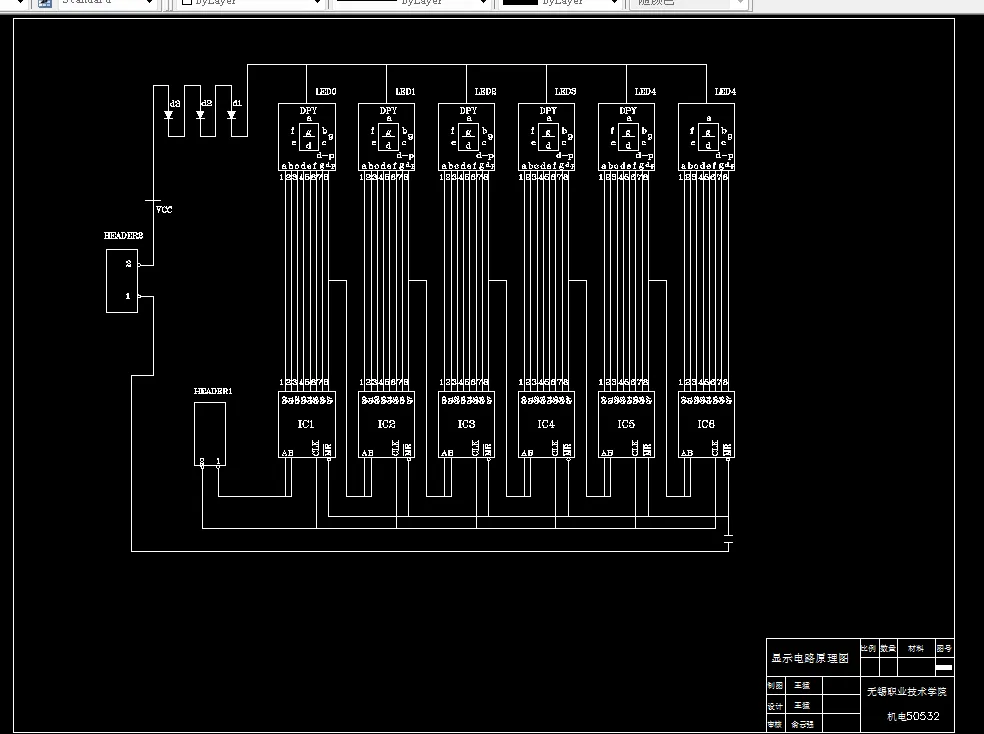Select the IC1 chip label

(306, 424)
